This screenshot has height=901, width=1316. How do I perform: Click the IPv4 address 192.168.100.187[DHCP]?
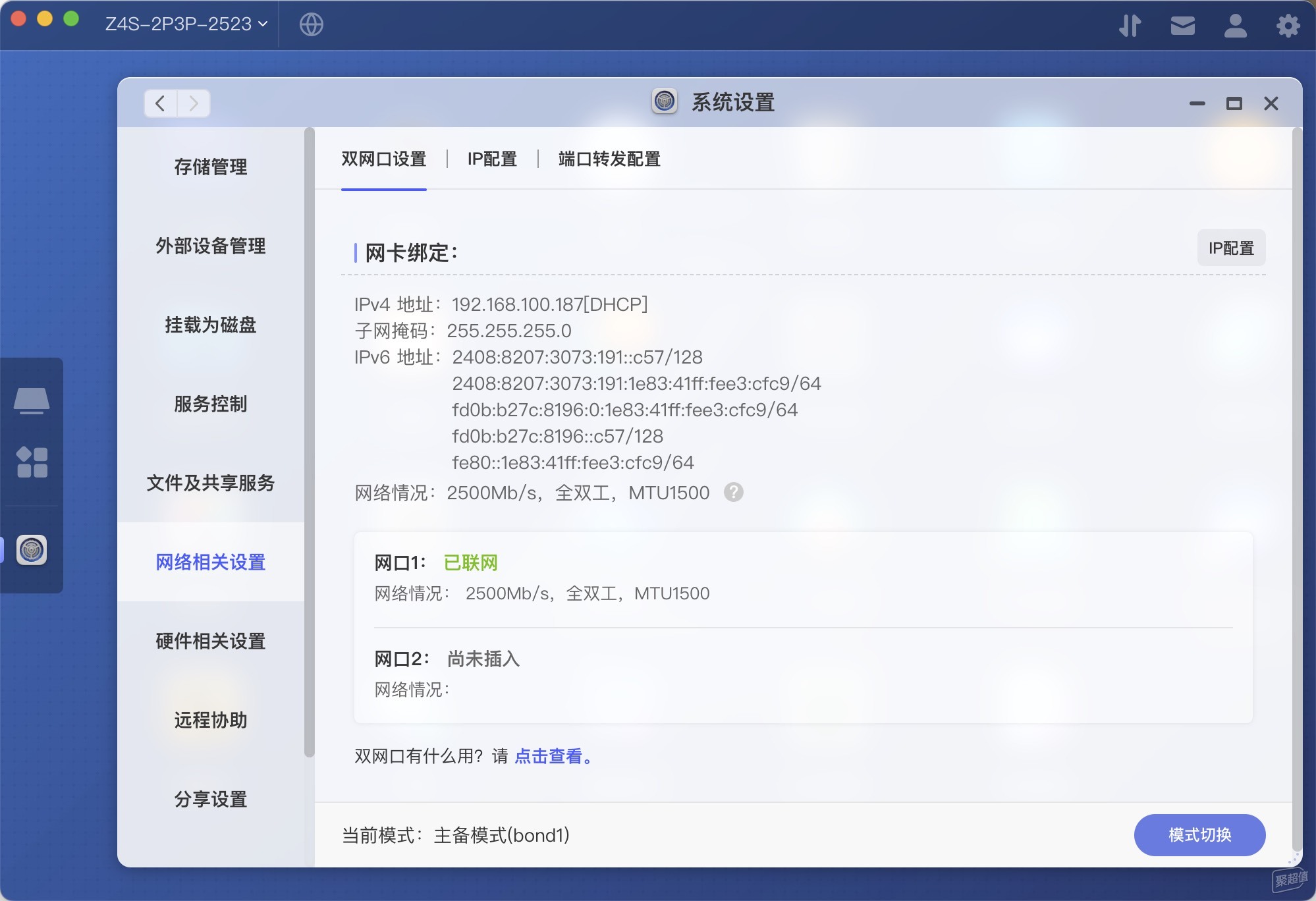click(550, 304)
